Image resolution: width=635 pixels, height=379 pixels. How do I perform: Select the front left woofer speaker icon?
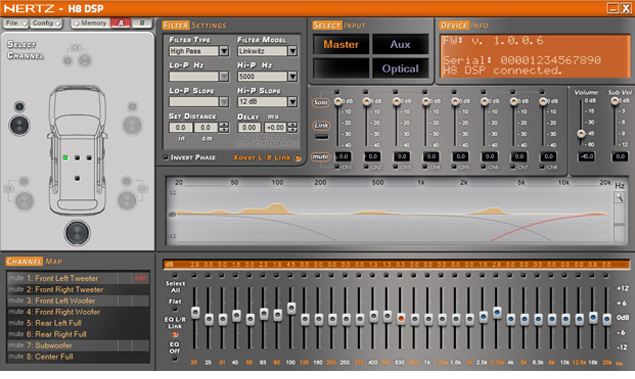19,125
